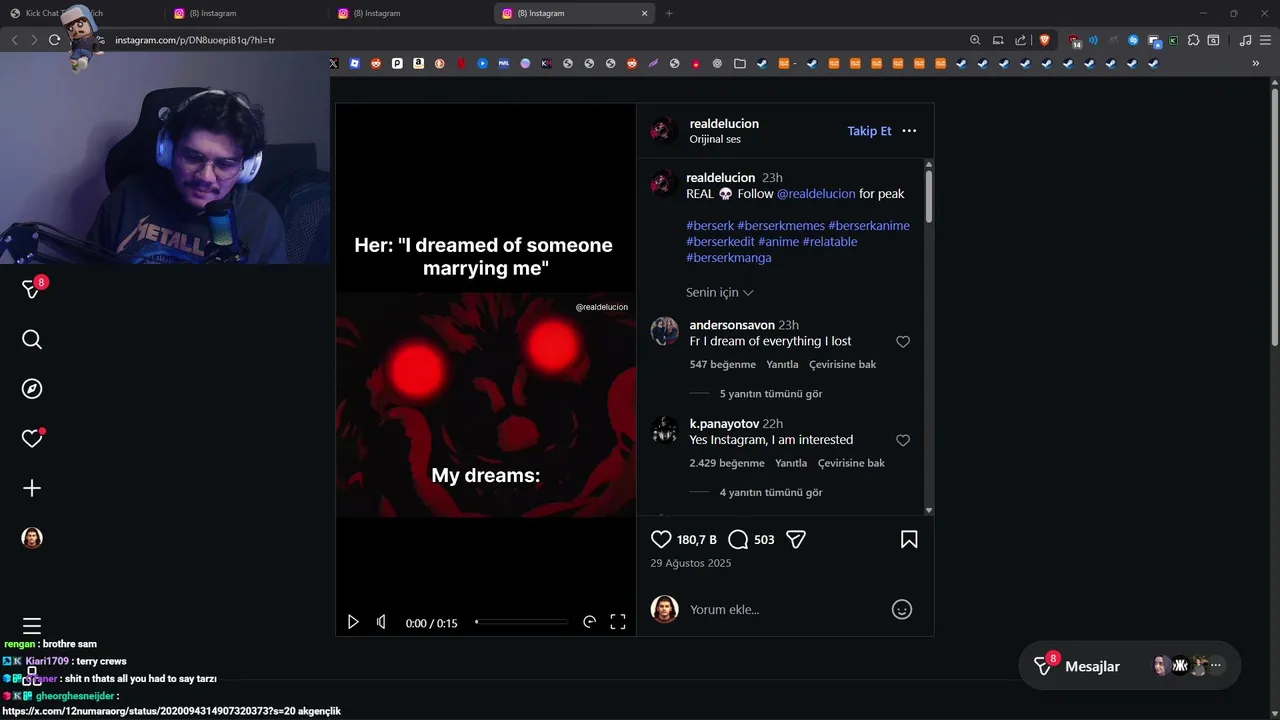
Task: Reload the page with the refresh button
Action: pos(54,40)
